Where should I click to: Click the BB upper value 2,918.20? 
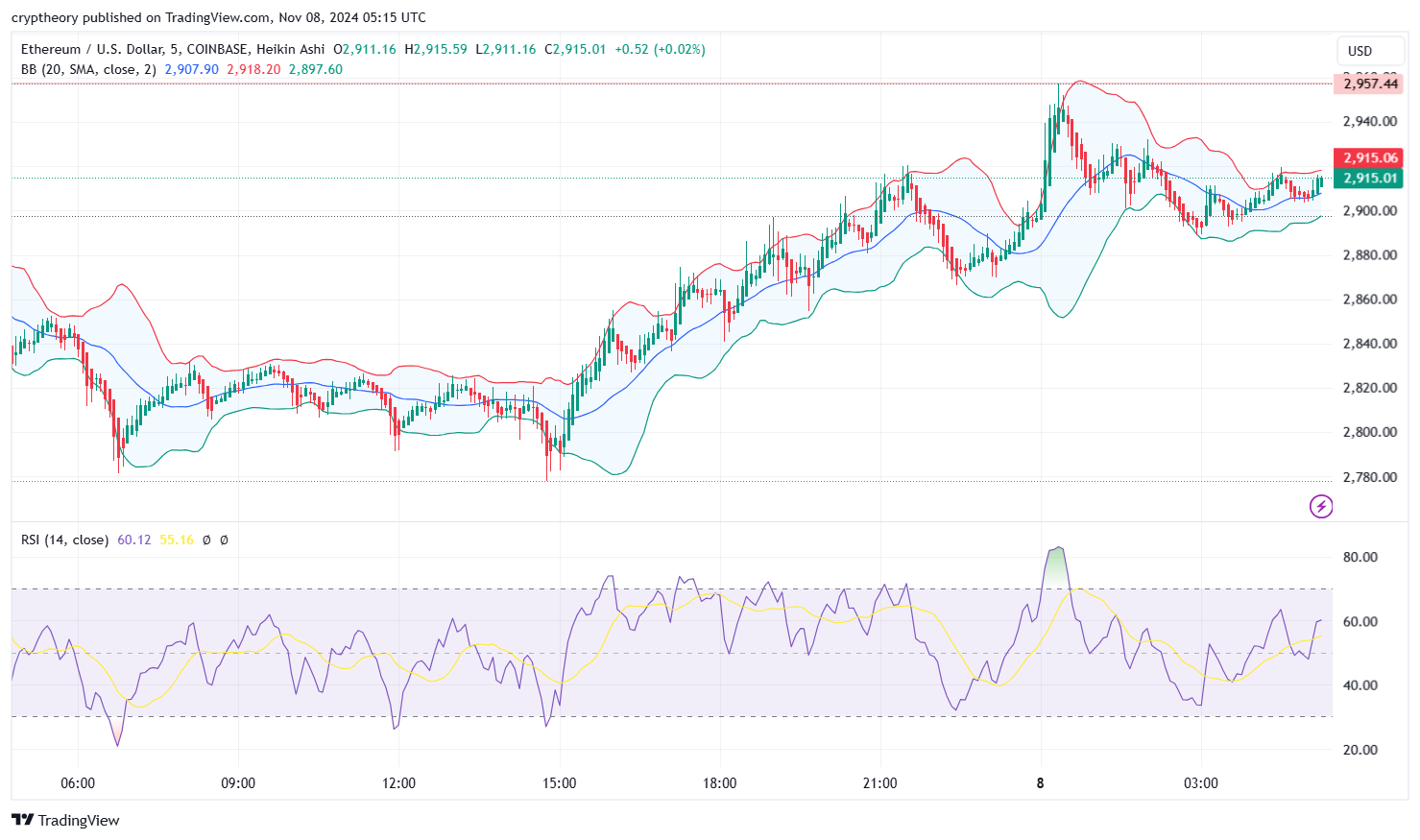[x=253, y=69]
